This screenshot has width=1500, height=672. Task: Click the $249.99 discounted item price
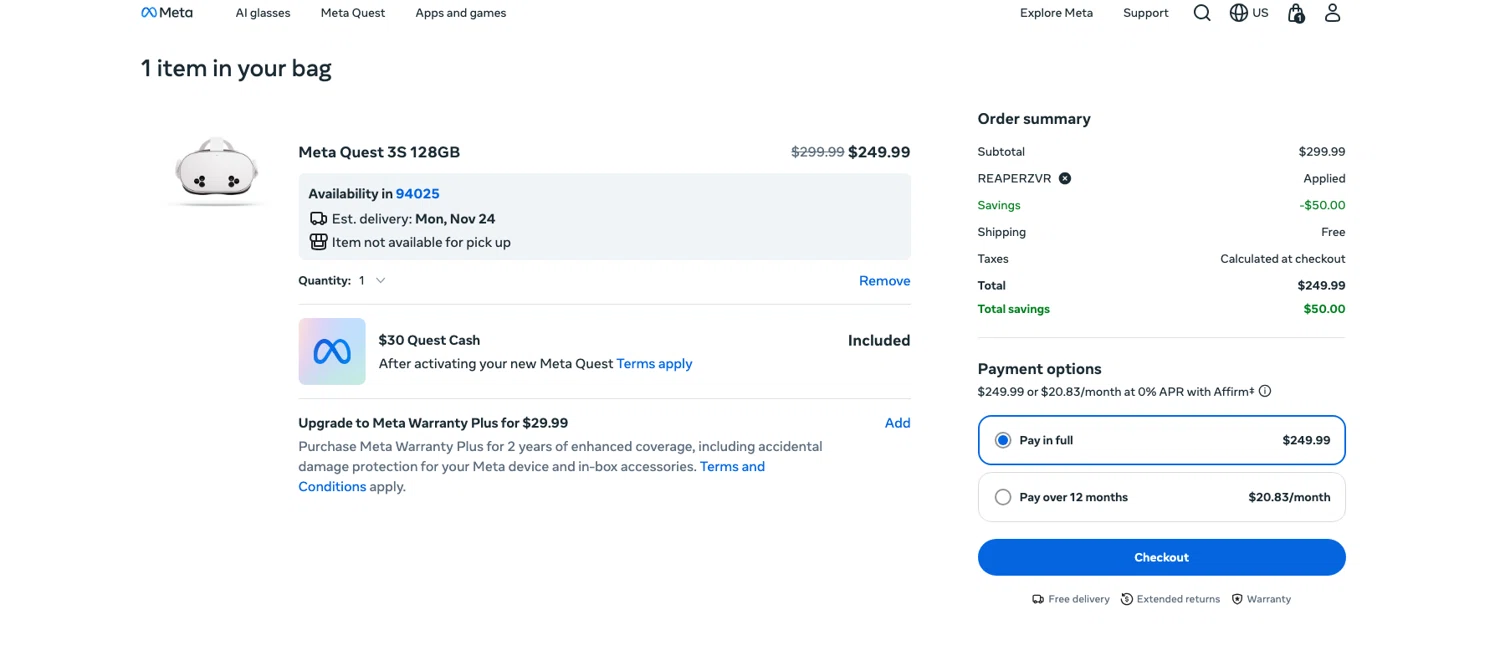click(879, 152)
